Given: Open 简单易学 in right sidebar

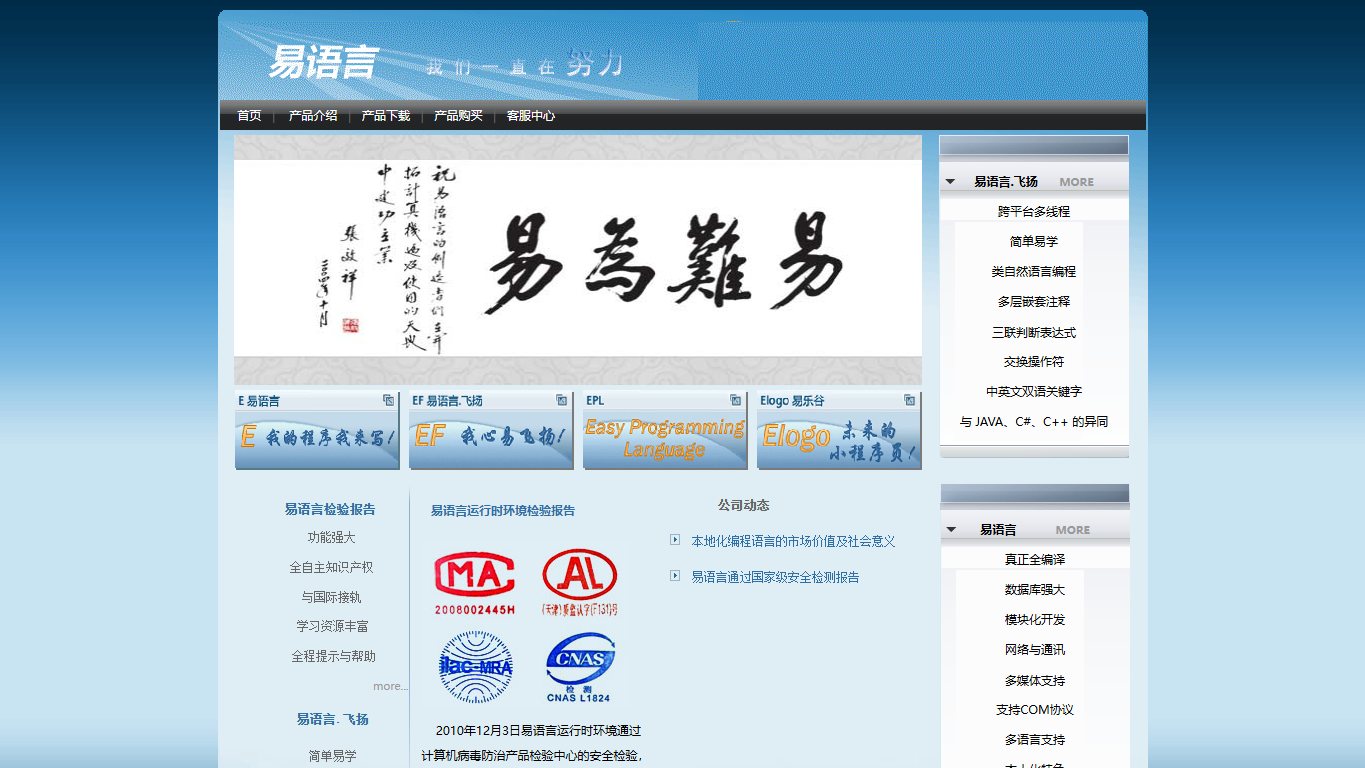Looking at the screenshot, I should (x=1034, y=241).
